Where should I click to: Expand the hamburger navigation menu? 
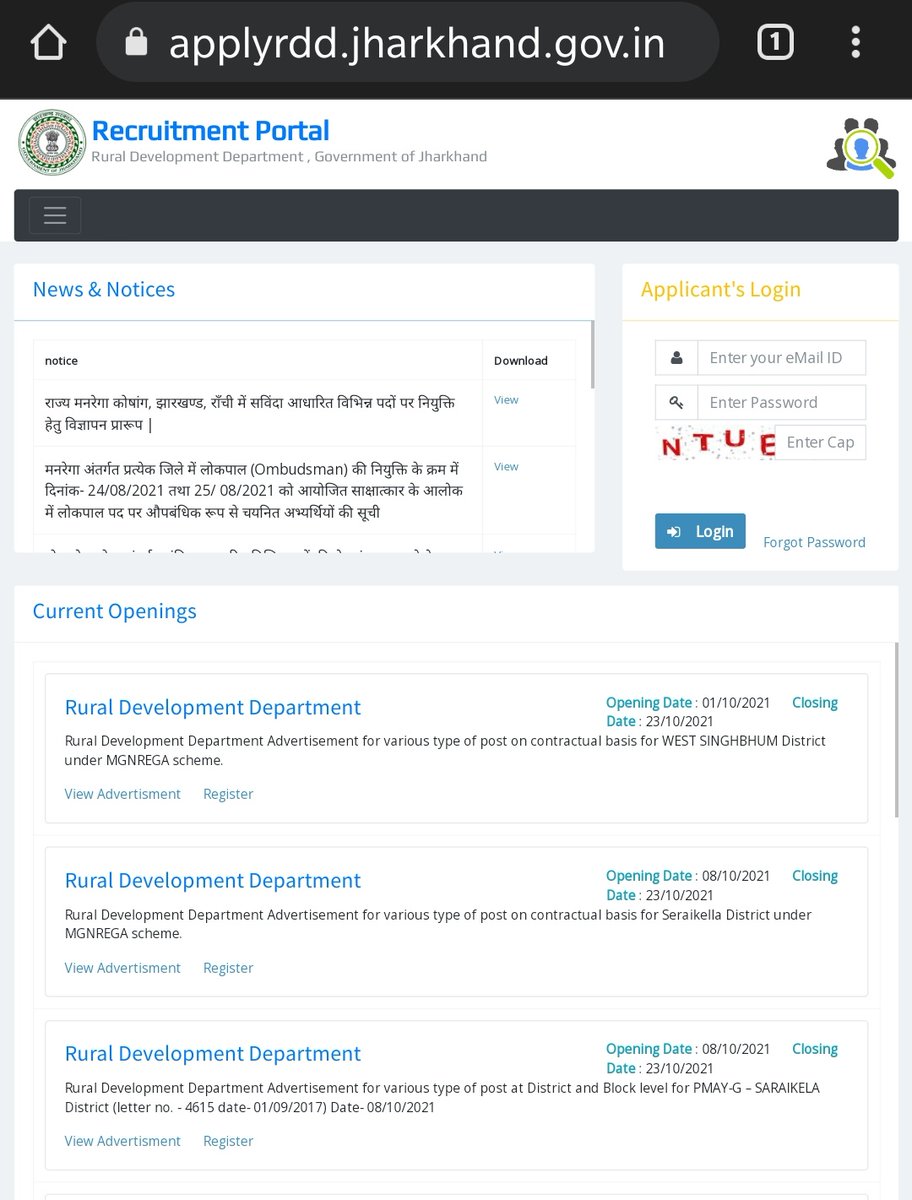tap(55, 215)
